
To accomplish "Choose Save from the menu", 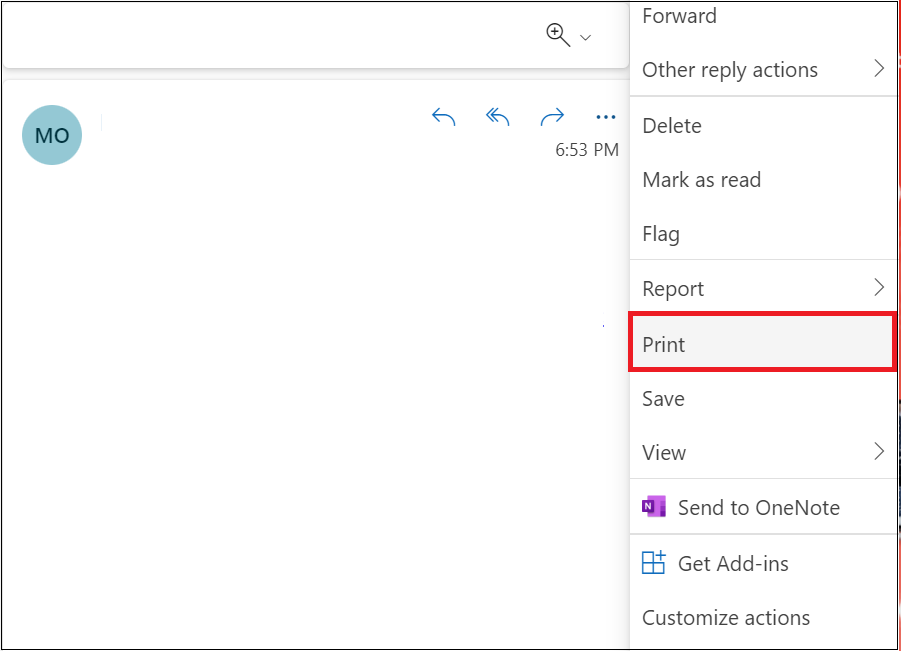I will [x=763, y=398].
